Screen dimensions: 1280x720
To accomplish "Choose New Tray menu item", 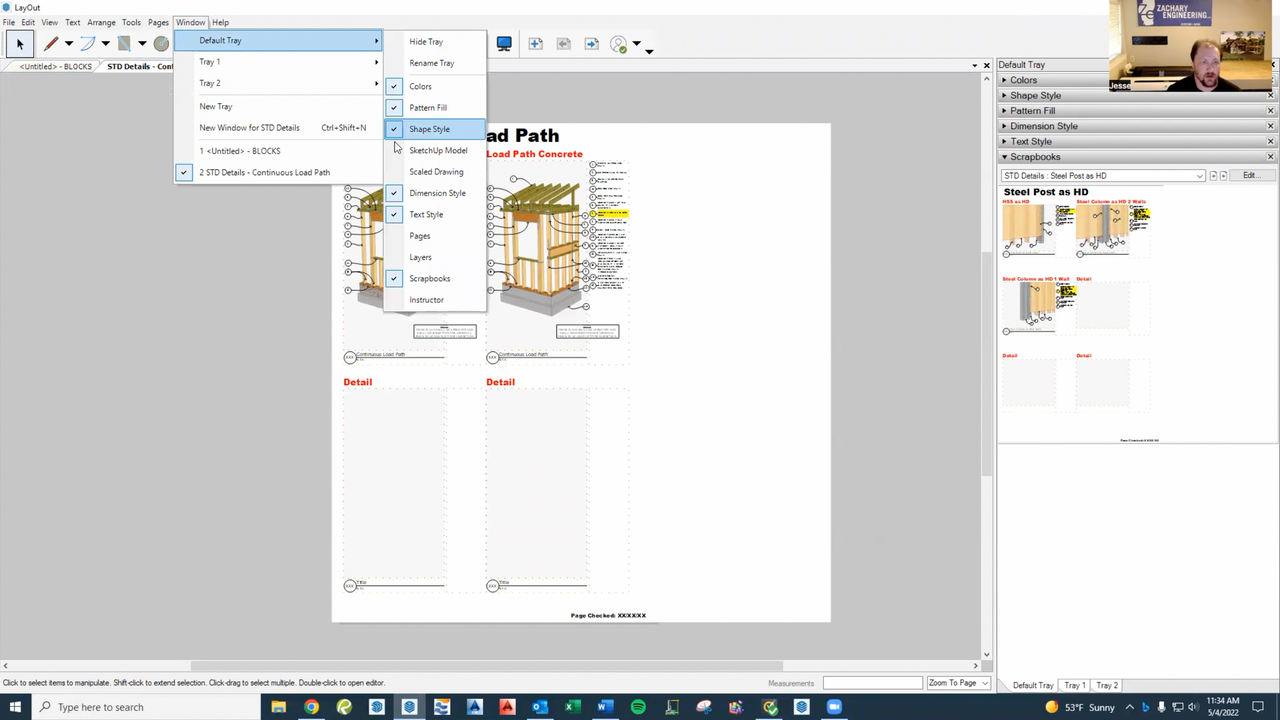I will 279,106.
